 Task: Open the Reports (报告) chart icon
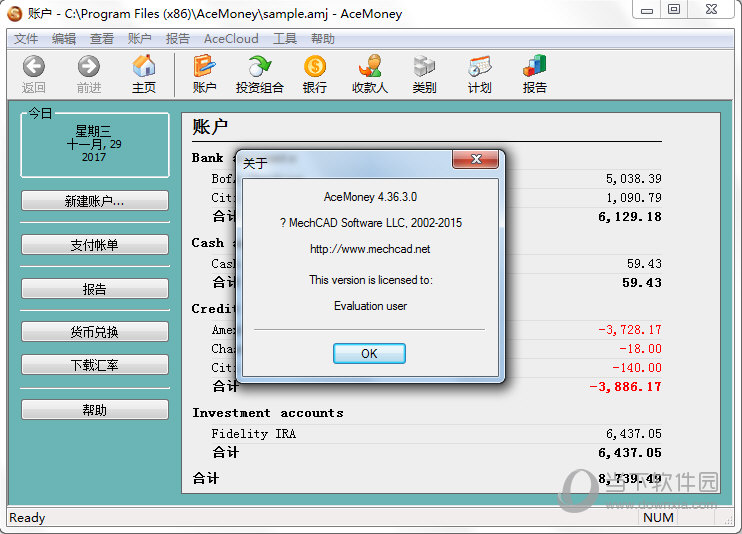click(535, 66)
